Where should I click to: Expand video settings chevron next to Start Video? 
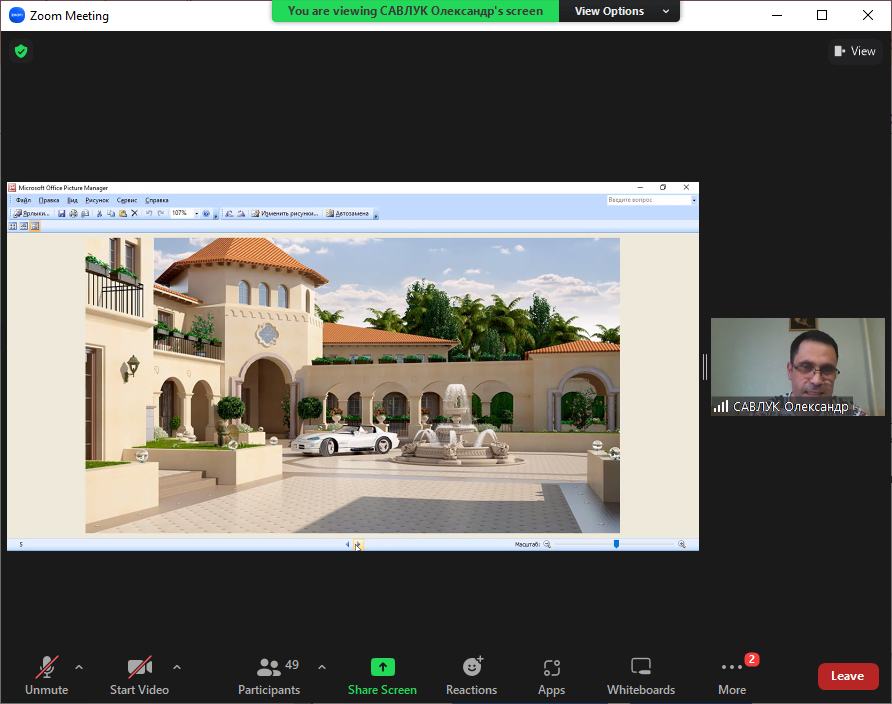point(177,667)
